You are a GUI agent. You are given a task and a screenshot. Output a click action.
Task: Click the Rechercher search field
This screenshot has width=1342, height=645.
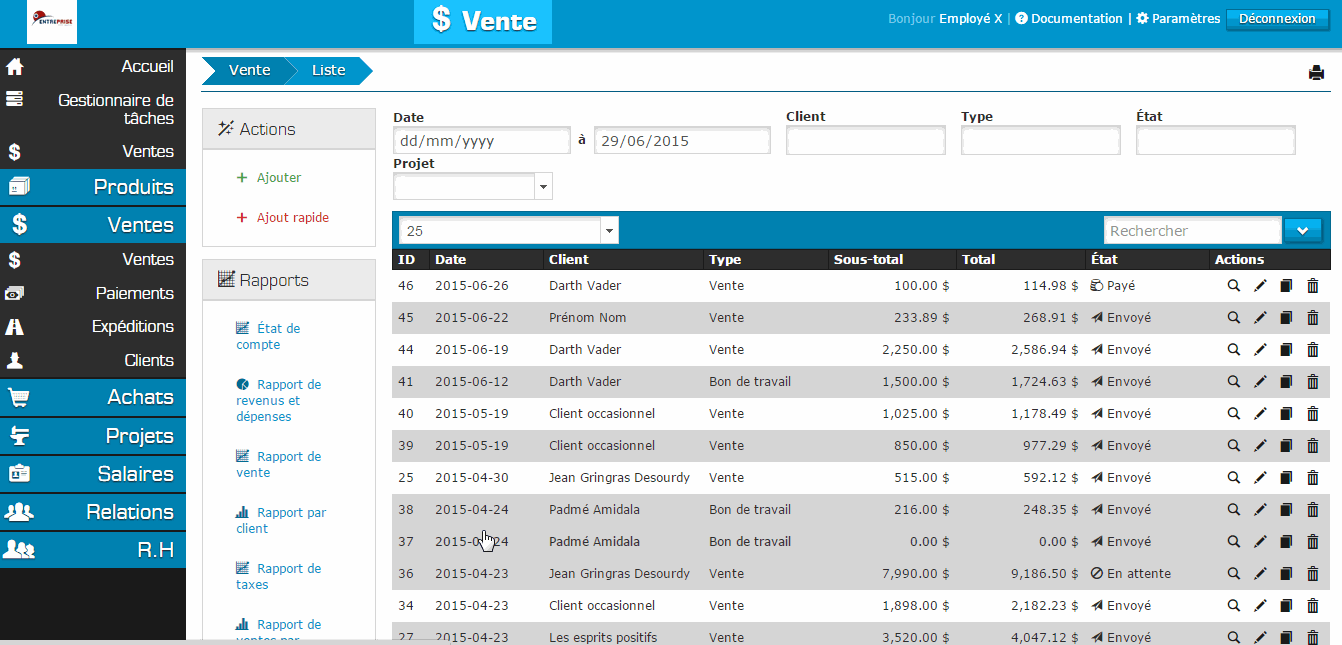point(1192,231)
